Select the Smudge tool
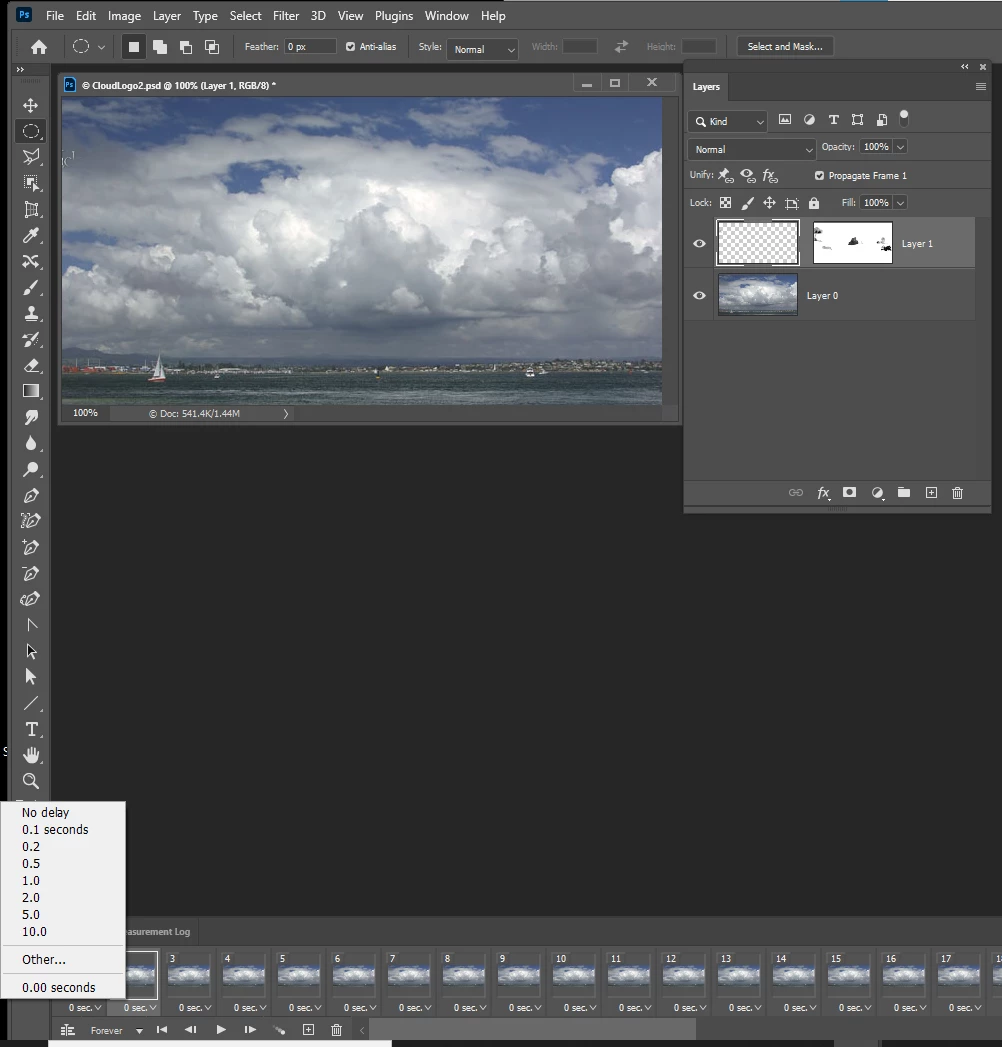This screenshot has height=1047, width=1002. [31, 418]
